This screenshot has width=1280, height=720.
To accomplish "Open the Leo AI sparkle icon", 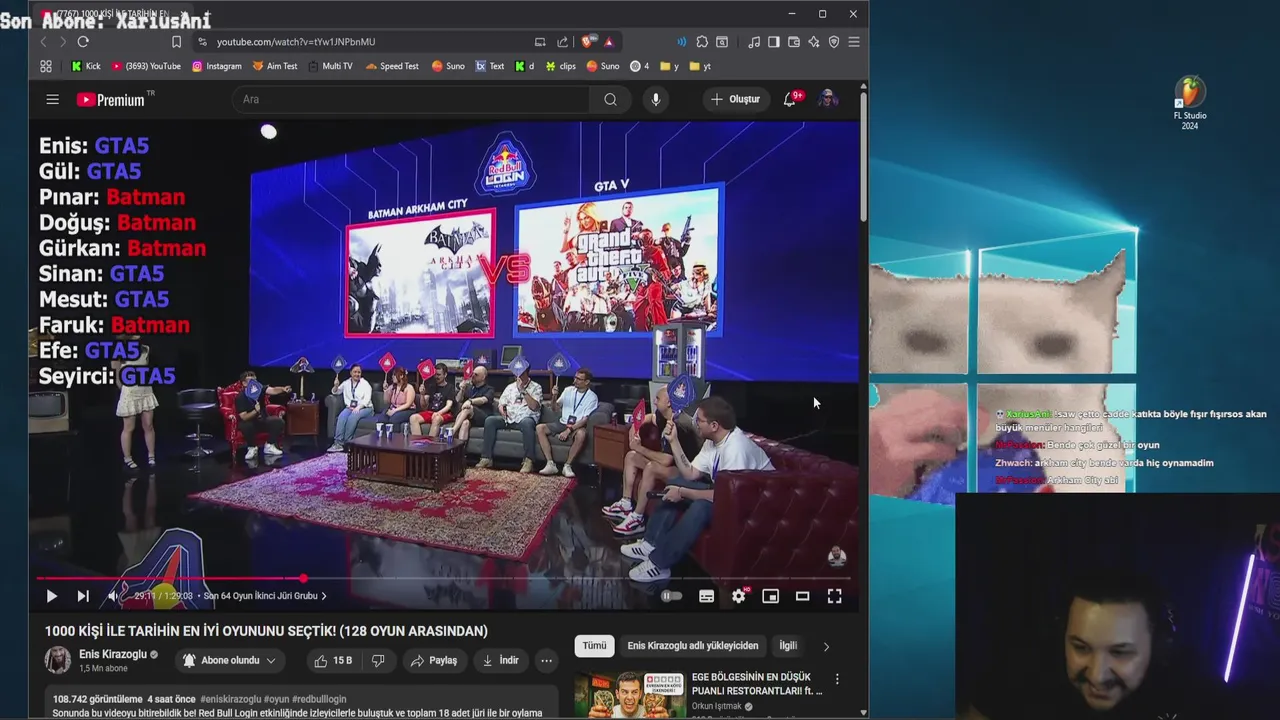I will [814, 42].
